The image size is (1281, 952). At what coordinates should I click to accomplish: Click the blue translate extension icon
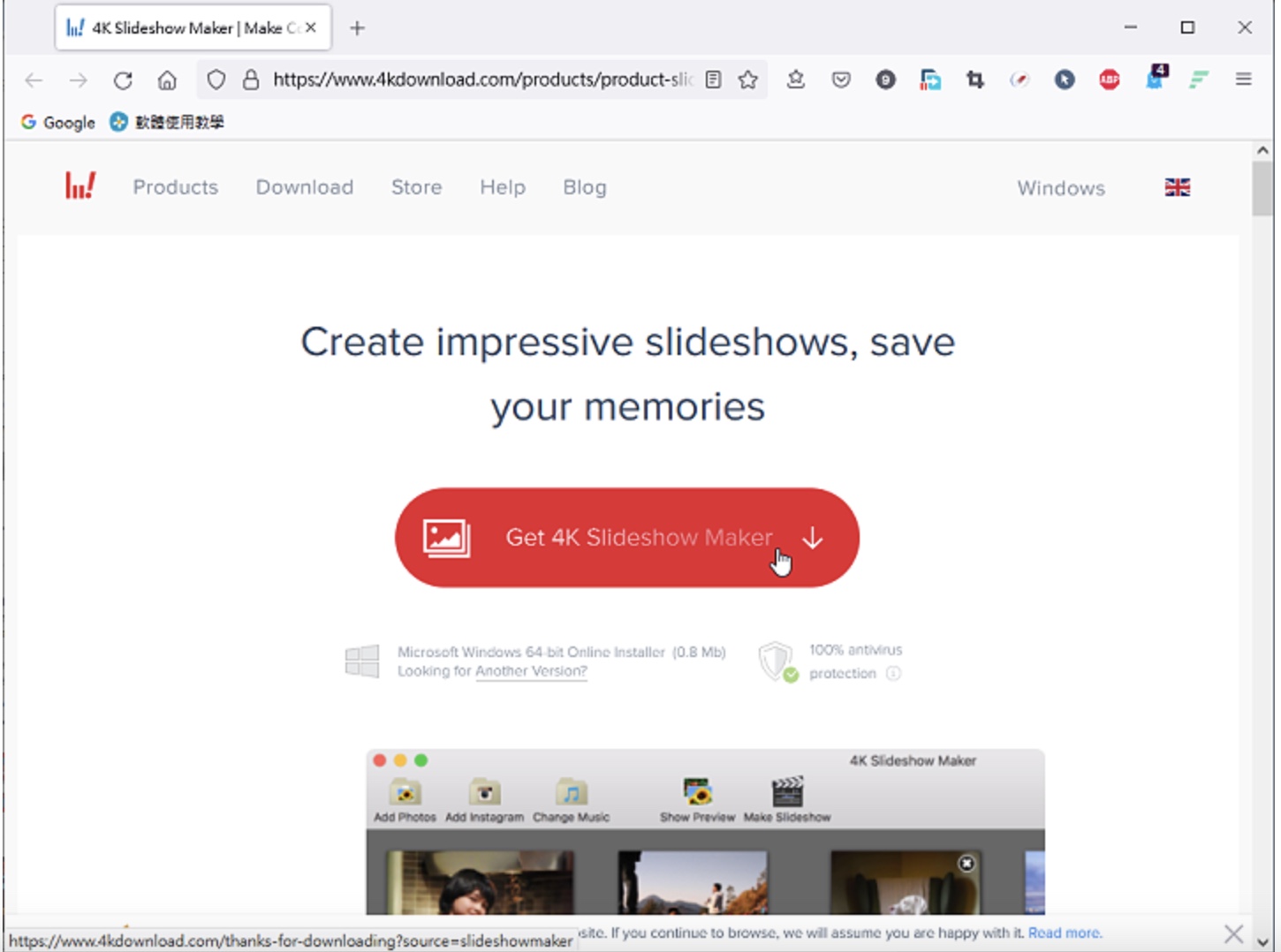[x=930, y=80]
